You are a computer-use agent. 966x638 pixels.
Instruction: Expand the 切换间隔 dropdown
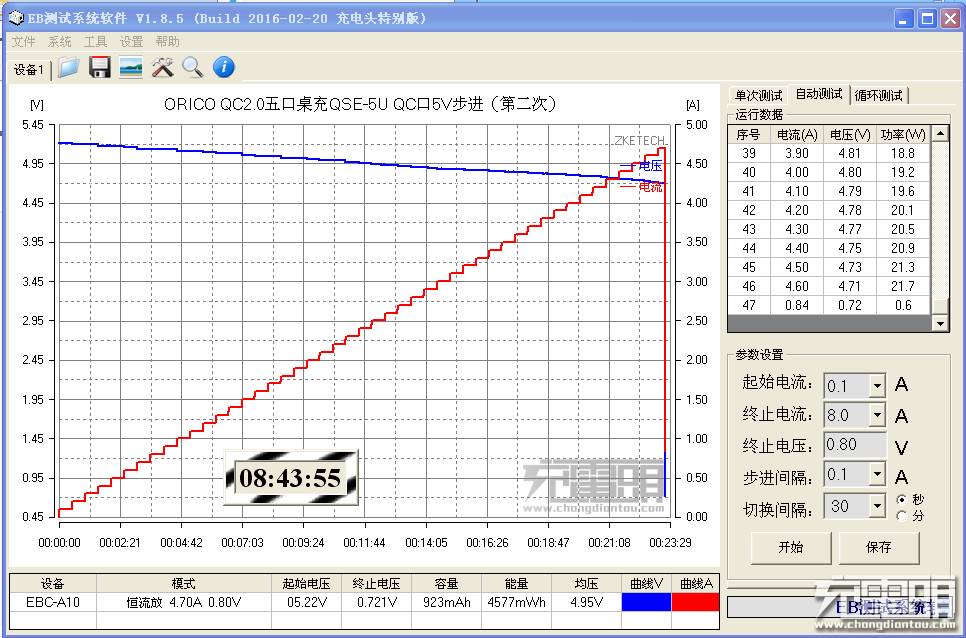click(x=877, y=506)
